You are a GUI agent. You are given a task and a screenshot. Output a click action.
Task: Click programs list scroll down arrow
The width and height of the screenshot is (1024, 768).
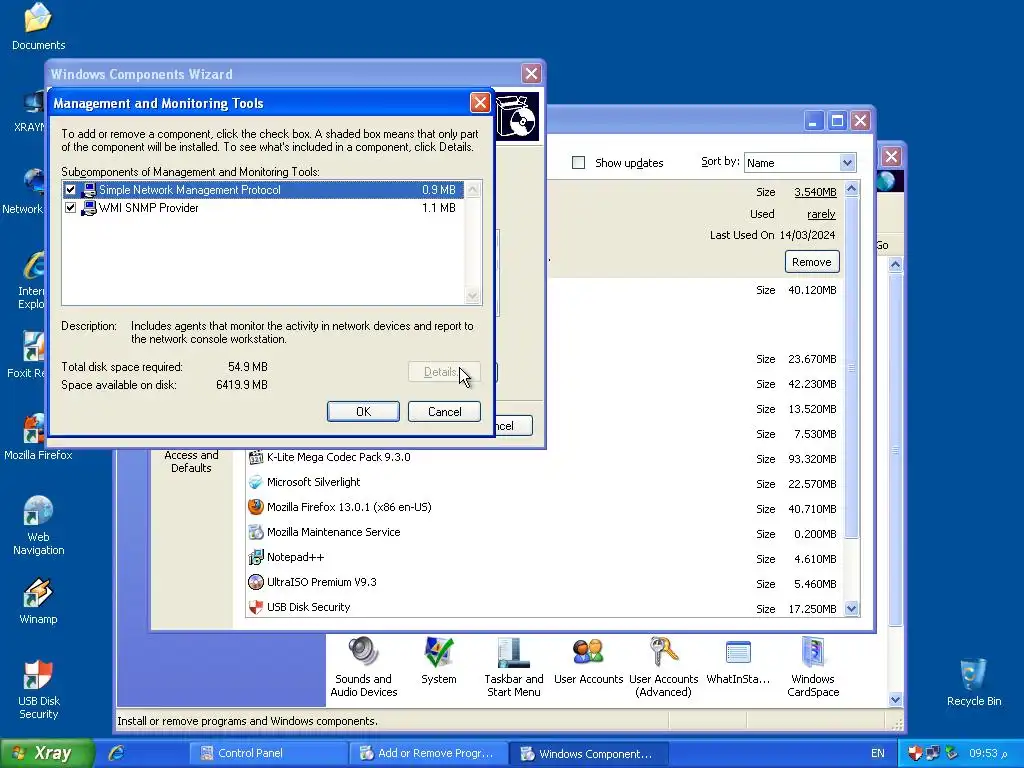pyautogui.click(x=851, y=609)
